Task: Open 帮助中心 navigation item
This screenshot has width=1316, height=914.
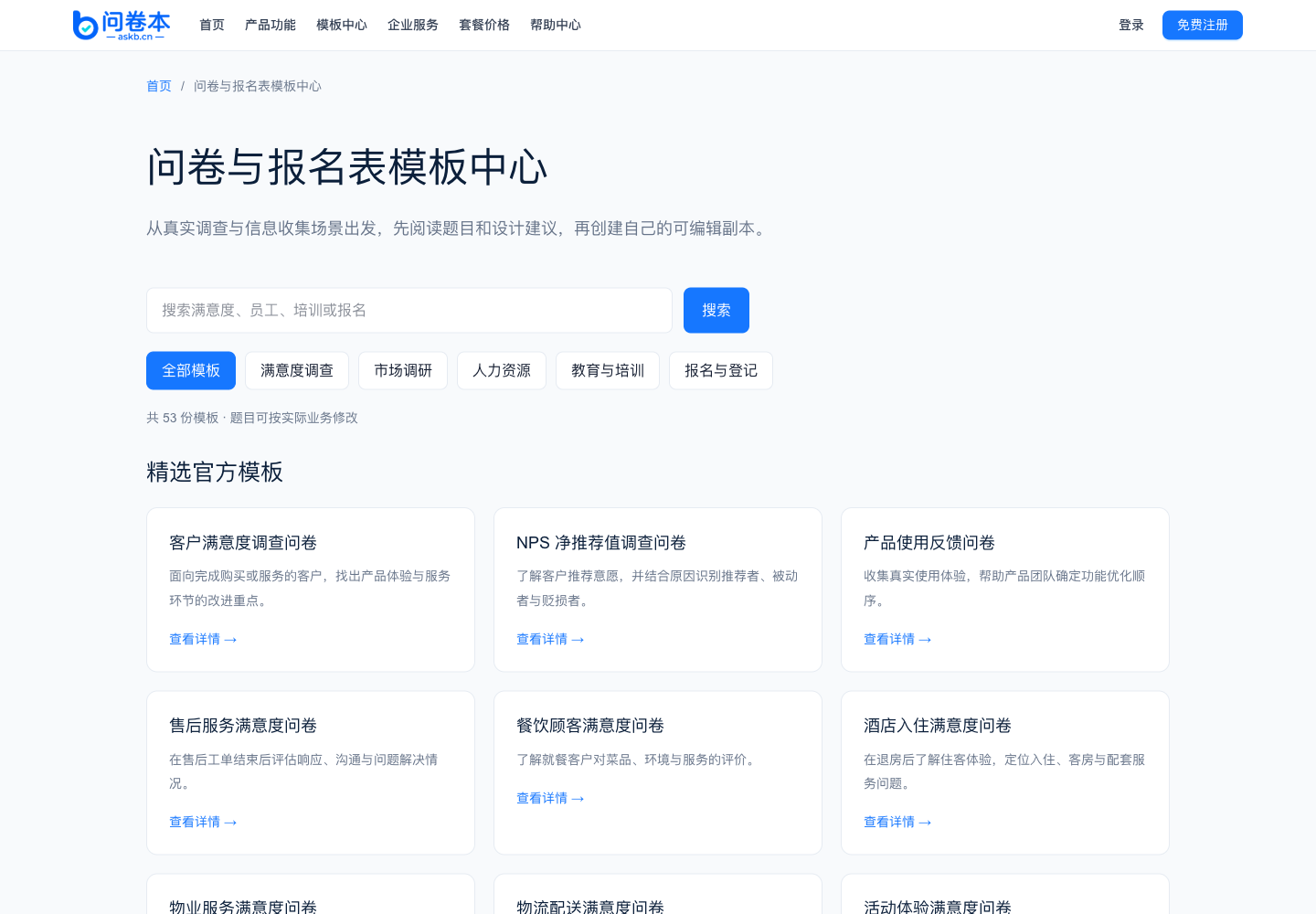Action: point(556,25)
